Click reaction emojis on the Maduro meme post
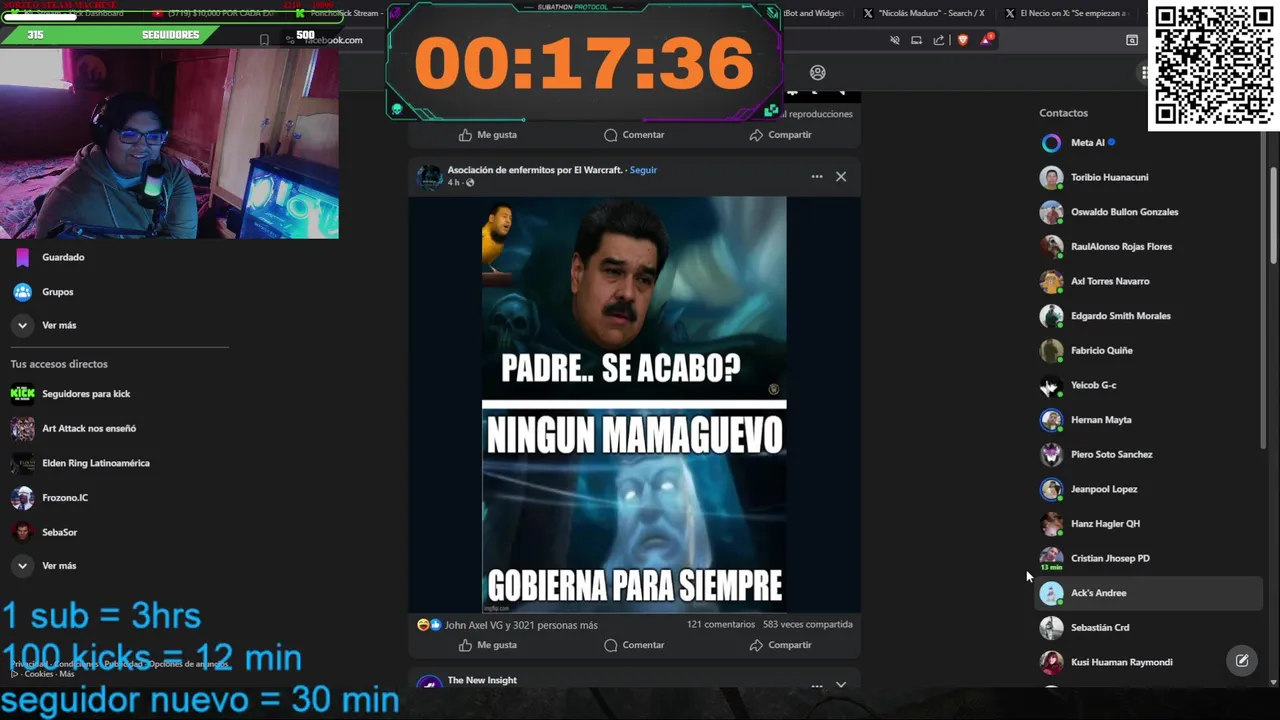Viewport: 1280px width, 720px height. [429, 625]
